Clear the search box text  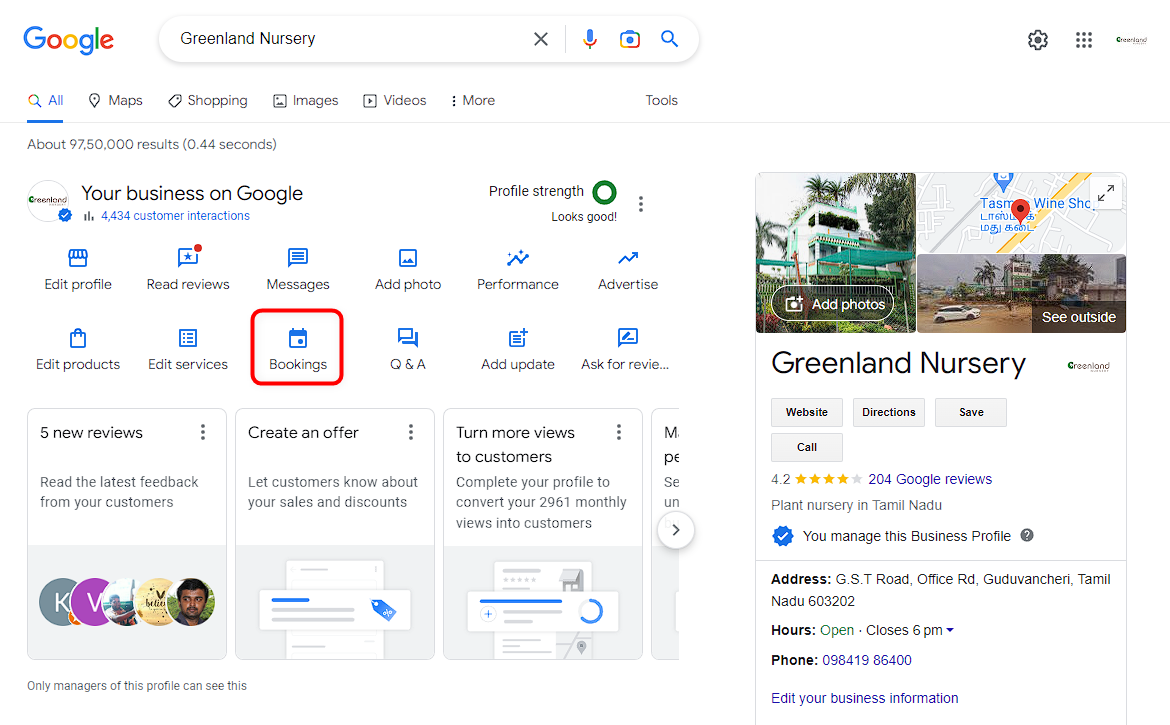tap(541, 39)
